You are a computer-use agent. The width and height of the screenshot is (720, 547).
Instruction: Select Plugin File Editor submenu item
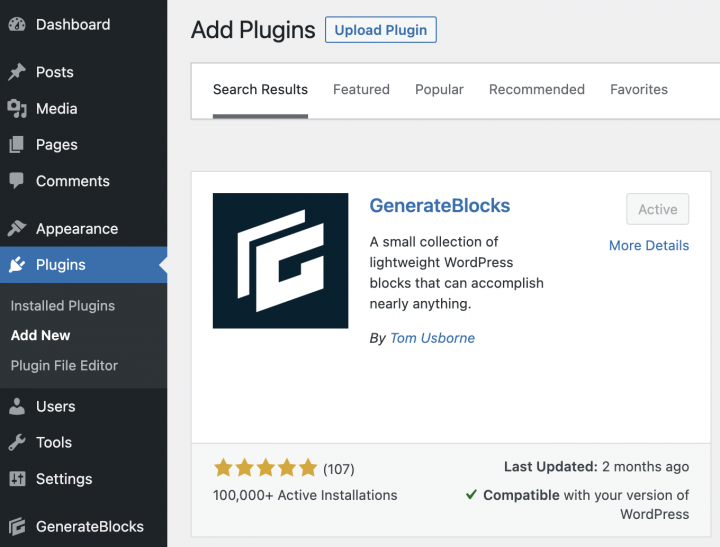tap(64, 366)
